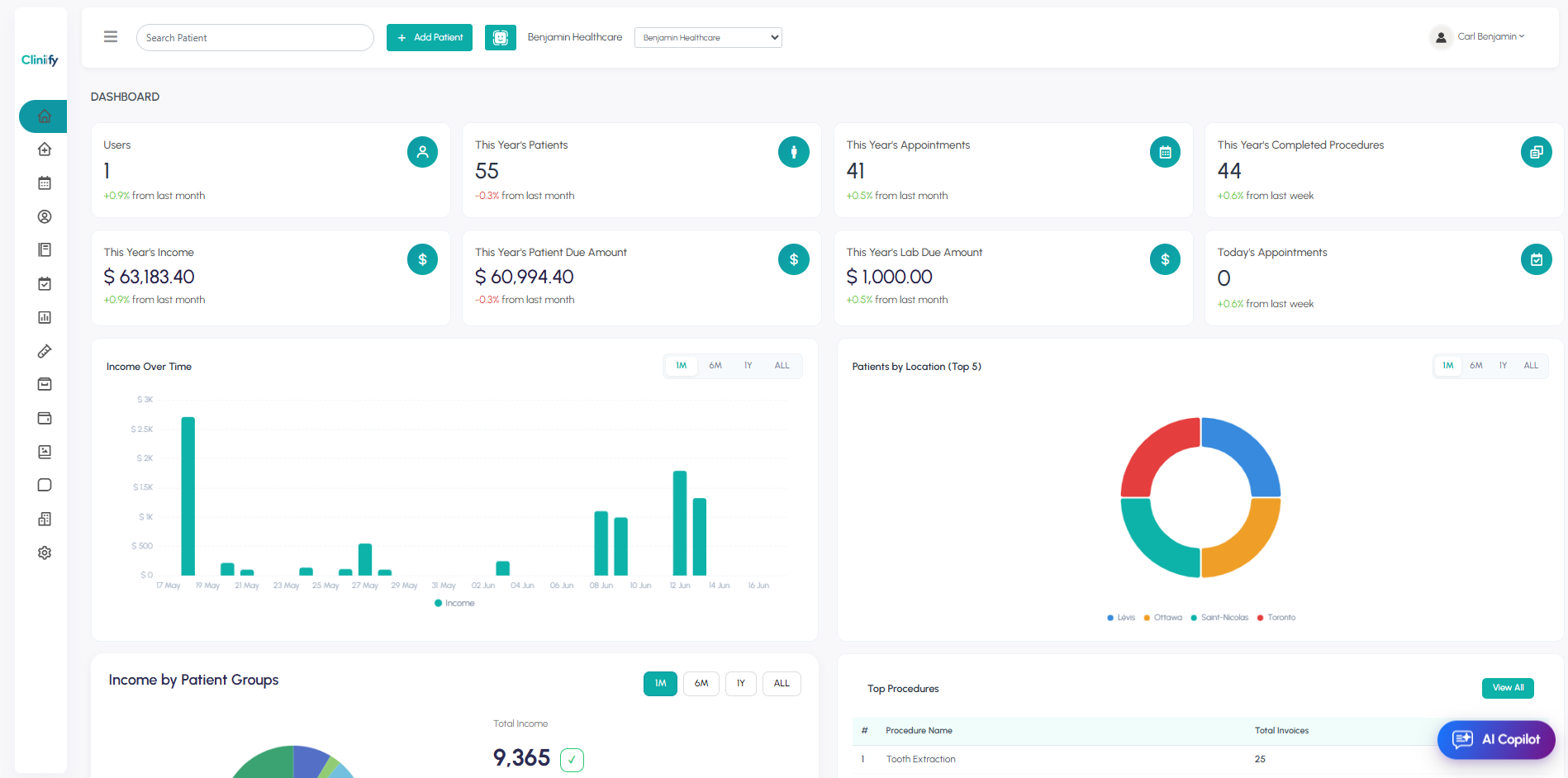The height and width of the screenshot is (778, 1568).
Task: Toggle Saint-Nicolas legend in location chart
Action: [x=1219, y=617]
